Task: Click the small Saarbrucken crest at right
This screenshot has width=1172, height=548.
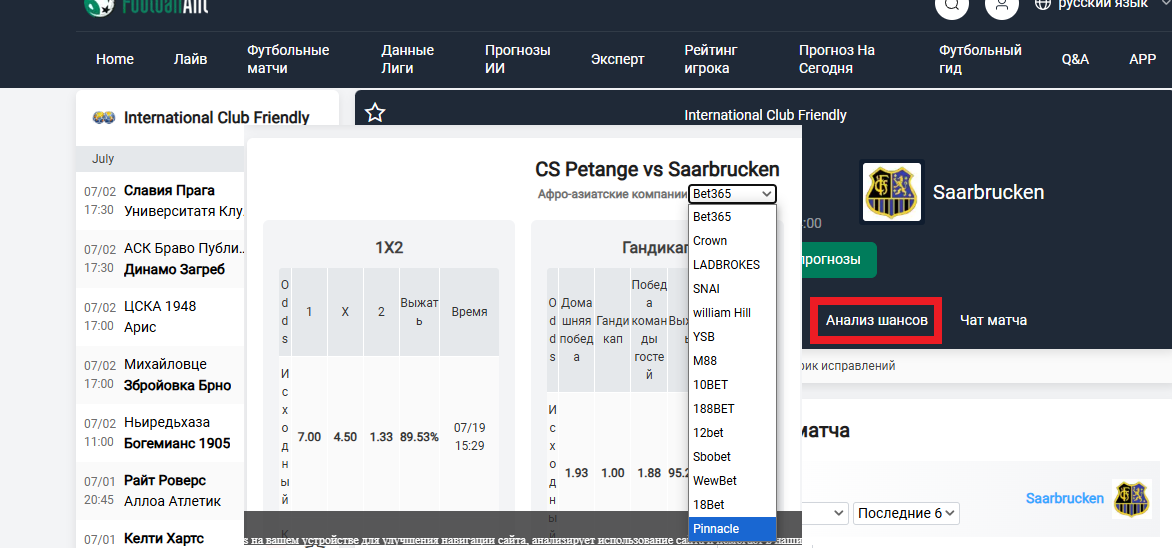Action: (x=1132, y=498)
